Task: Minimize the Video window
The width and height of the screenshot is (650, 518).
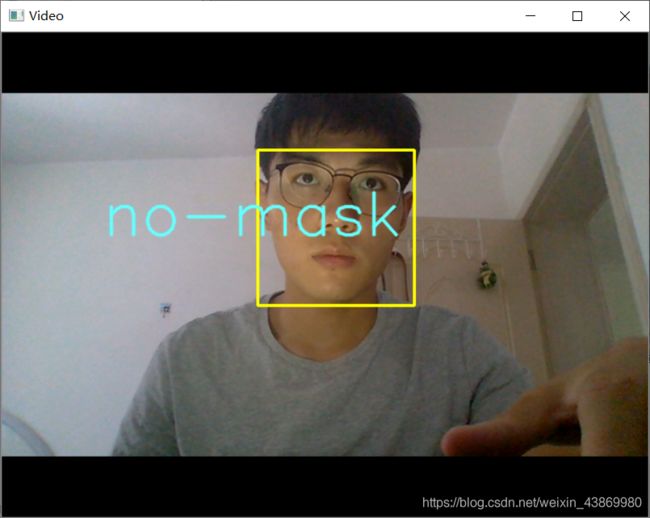Action: [x=531, y=16]
